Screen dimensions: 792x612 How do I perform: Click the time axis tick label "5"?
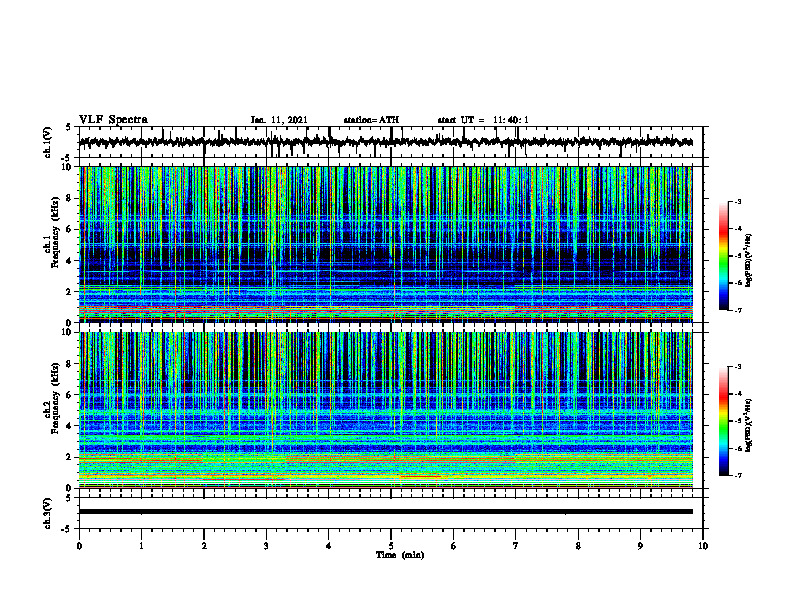click(391, 546)
